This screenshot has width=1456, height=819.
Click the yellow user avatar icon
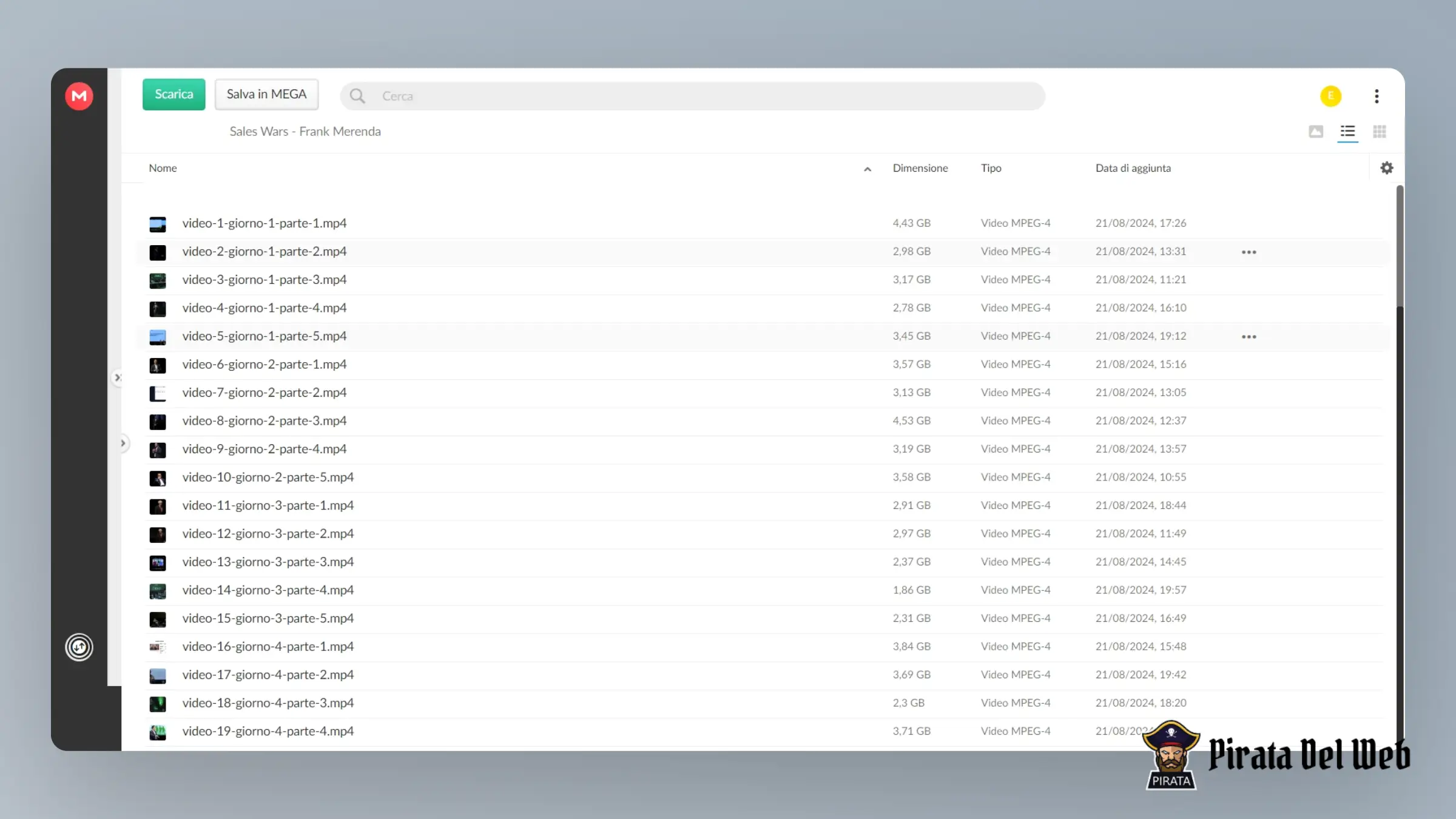1330,96
